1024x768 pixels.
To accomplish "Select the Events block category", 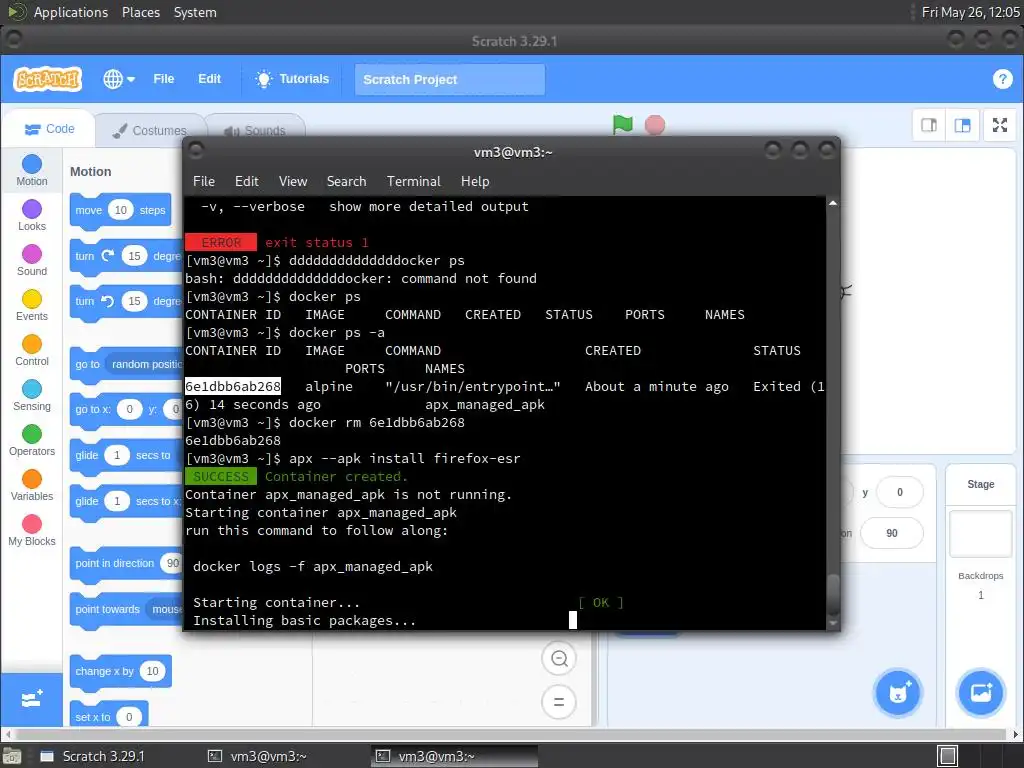I will (32, 306).
